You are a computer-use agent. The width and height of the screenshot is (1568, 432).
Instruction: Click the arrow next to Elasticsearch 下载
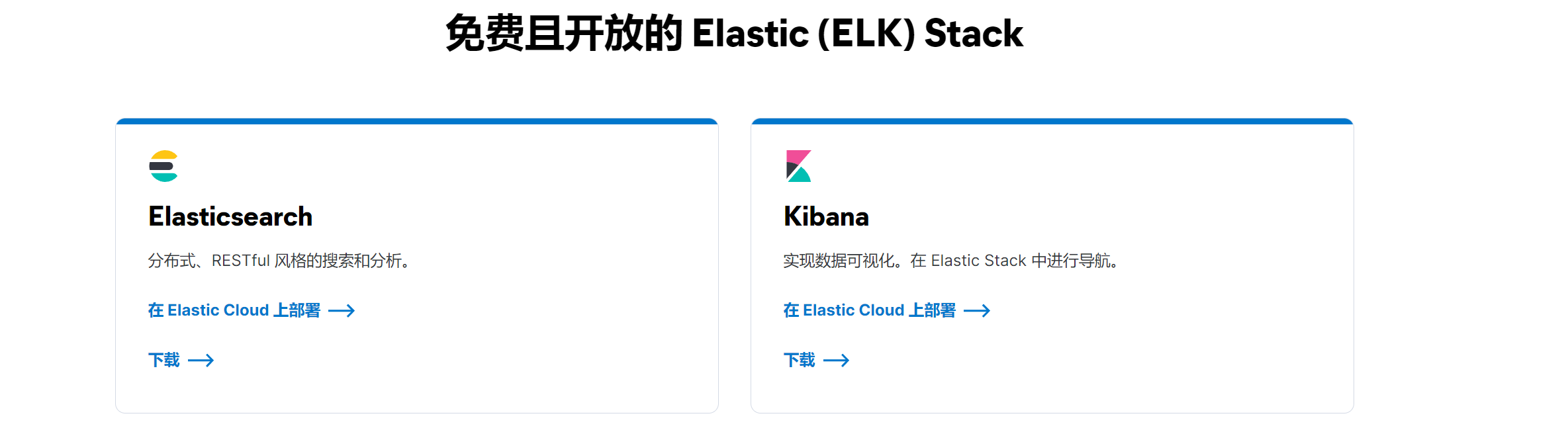pyautogui.click(x=202, y=359)
